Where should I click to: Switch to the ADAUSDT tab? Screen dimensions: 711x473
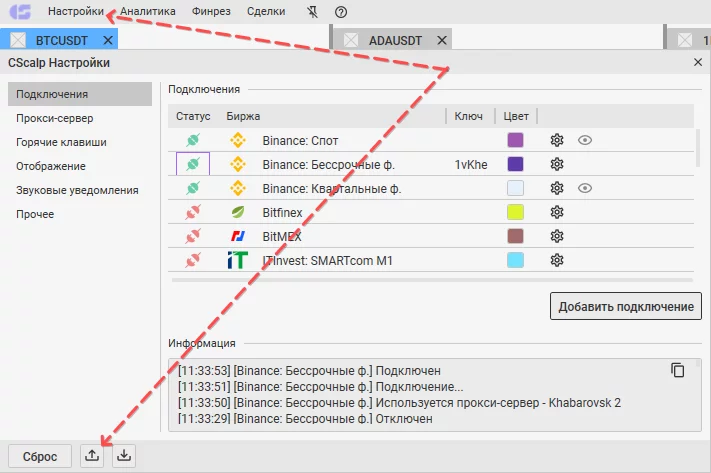pos(395,40)
